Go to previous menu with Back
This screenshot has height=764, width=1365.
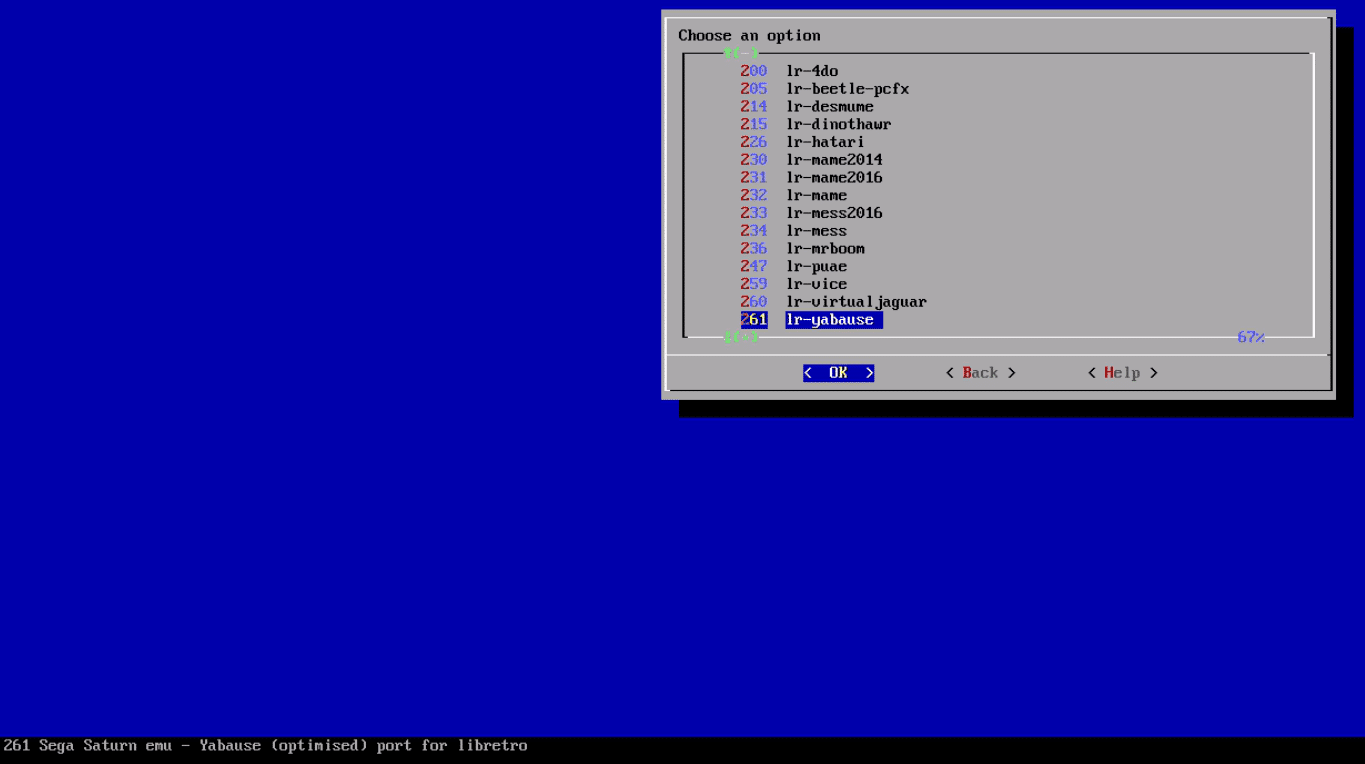(x=980, y=373)
